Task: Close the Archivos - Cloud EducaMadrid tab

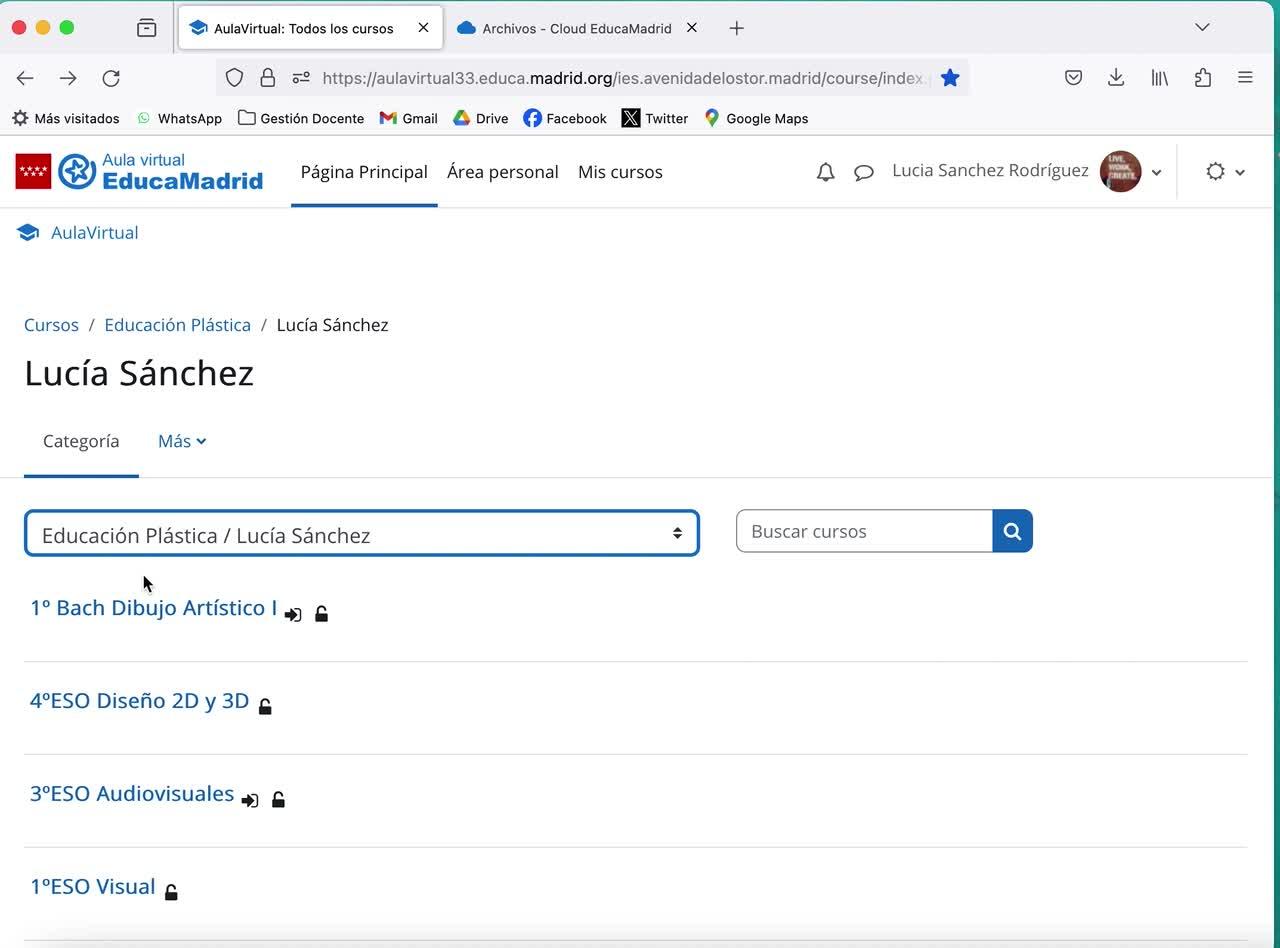Action: click(x=691, y=28)
